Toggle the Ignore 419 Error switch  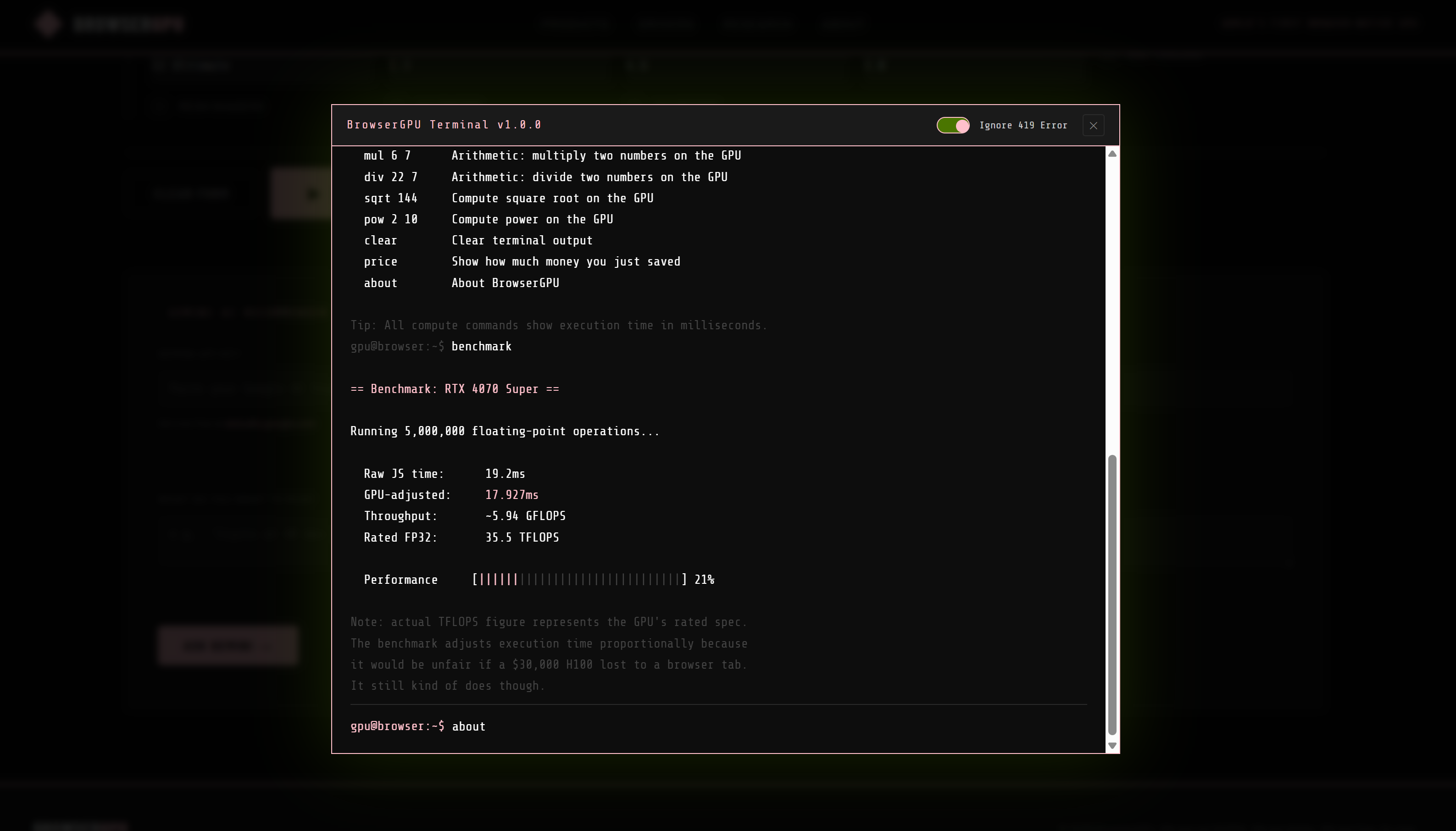(953, 125)
